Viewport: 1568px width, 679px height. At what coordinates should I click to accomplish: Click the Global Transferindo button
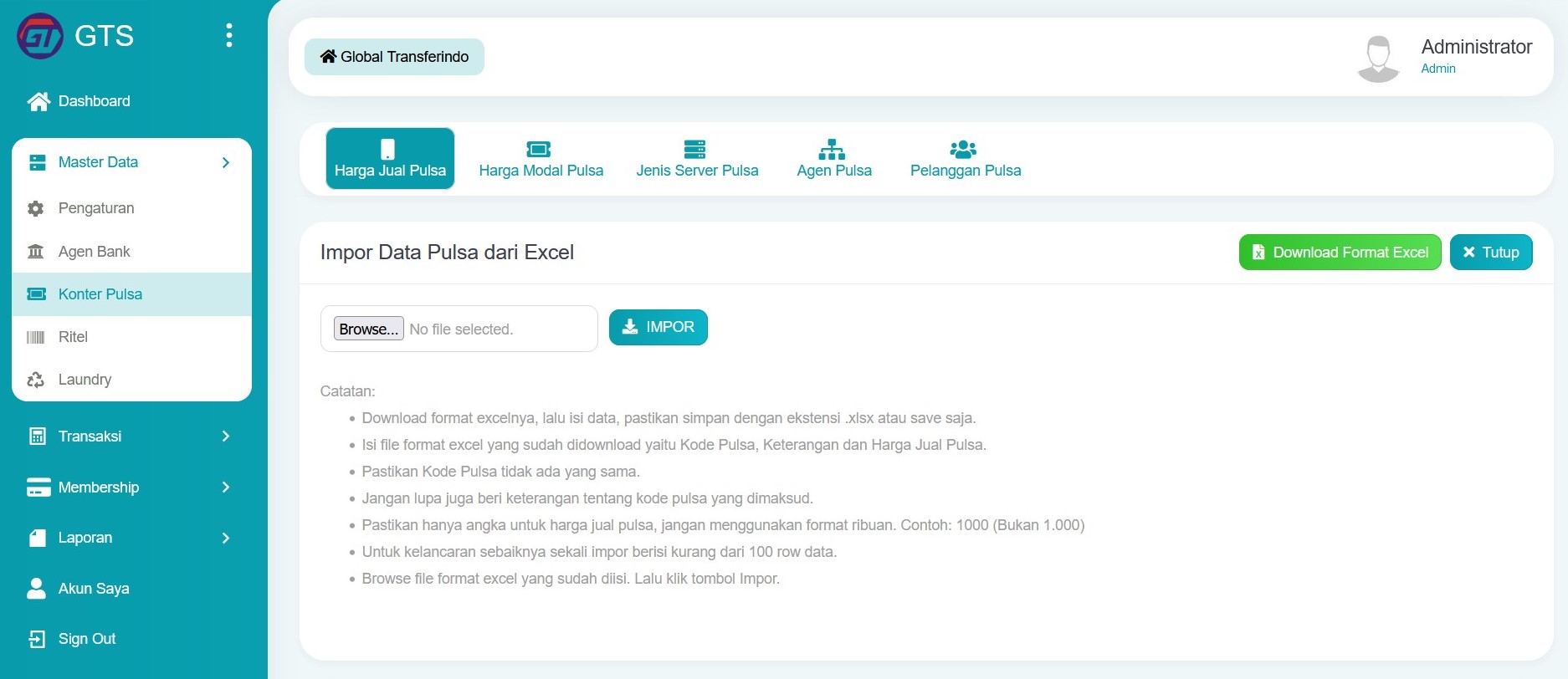pyautogui.click(x=394, y=57)
